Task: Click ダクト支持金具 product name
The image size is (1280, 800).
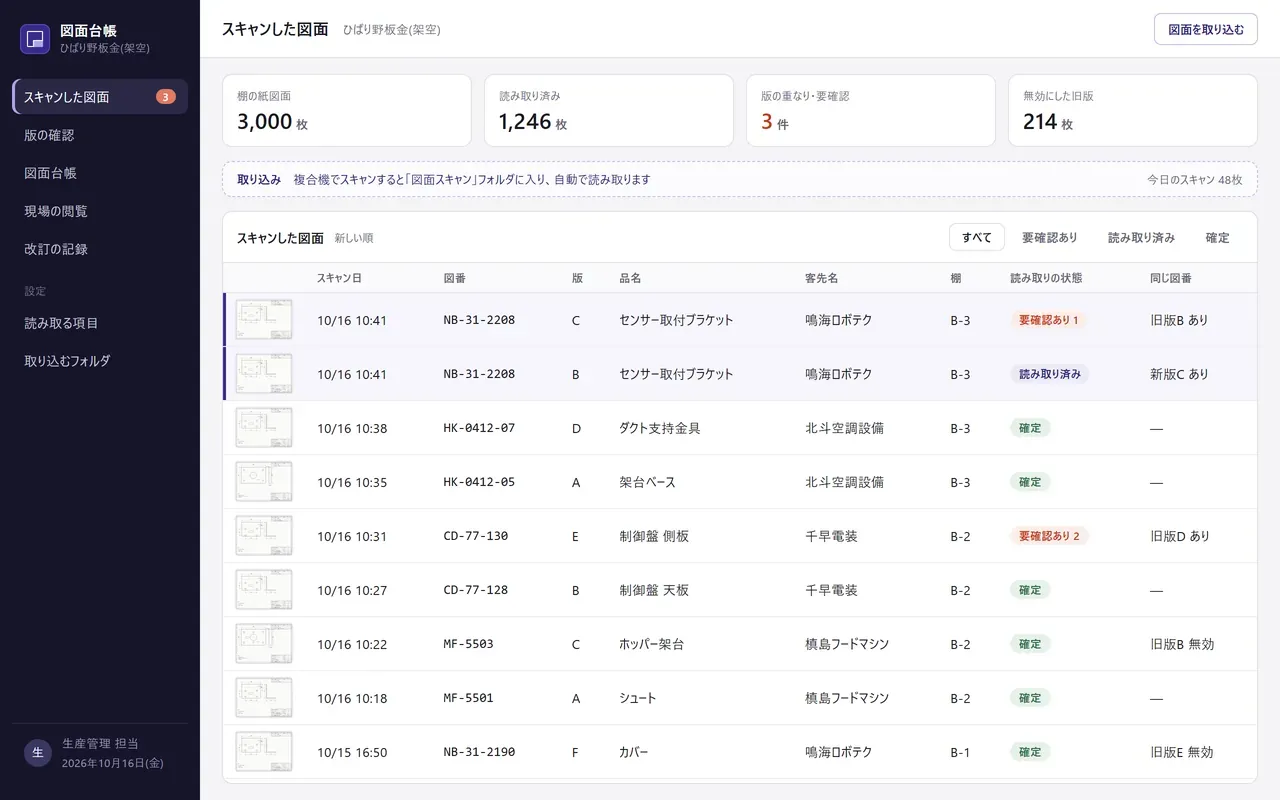Action: (x=660, y=428)
